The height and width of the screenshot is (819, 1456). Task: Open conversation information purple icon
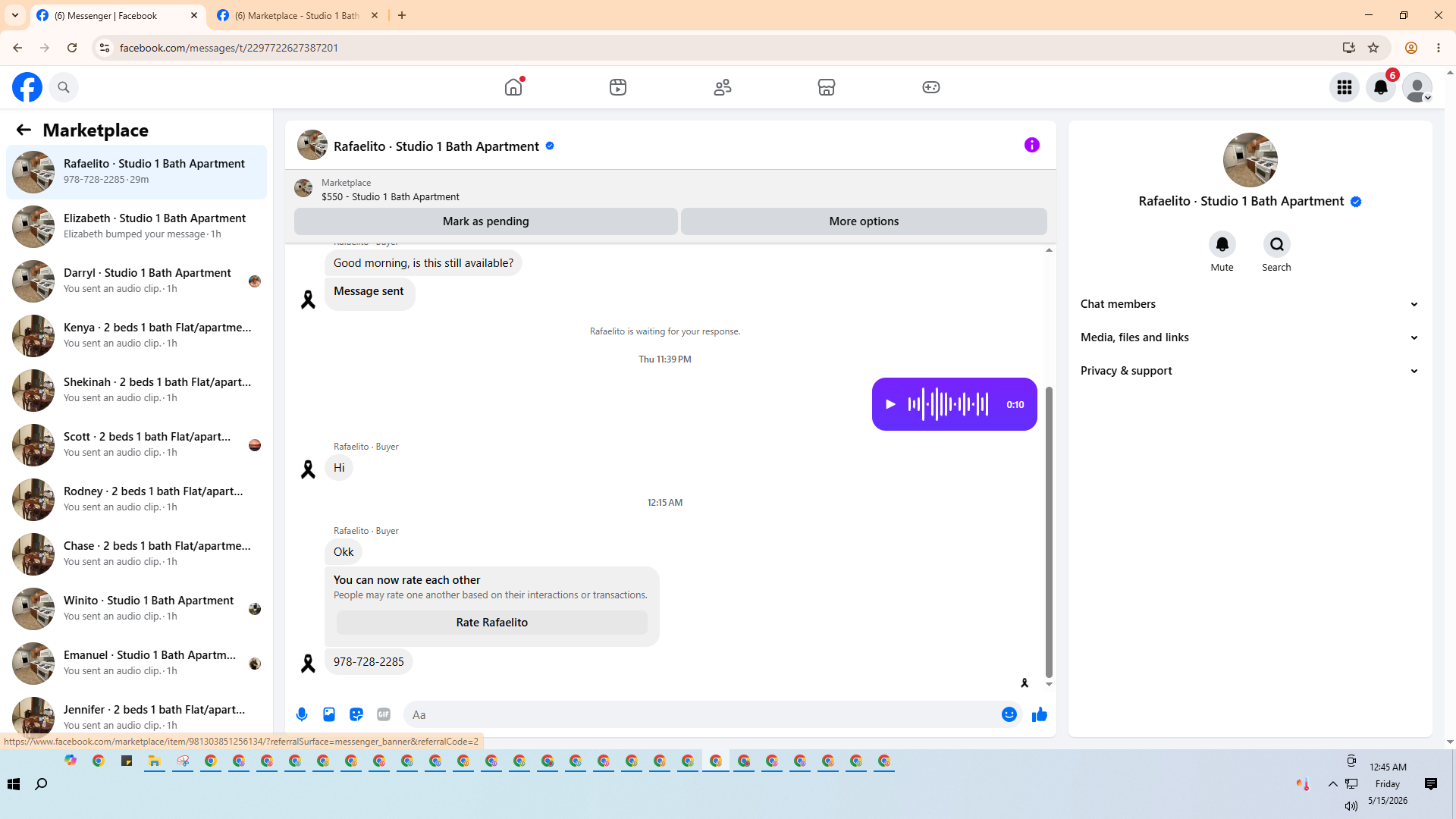pos(1032,145)
